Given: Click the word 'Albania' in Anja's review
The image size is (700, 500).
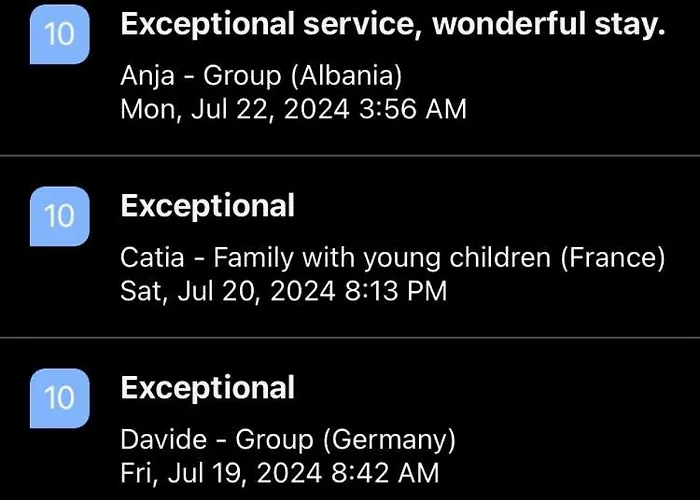Looking at the screenshot, I should pos(346,75).
